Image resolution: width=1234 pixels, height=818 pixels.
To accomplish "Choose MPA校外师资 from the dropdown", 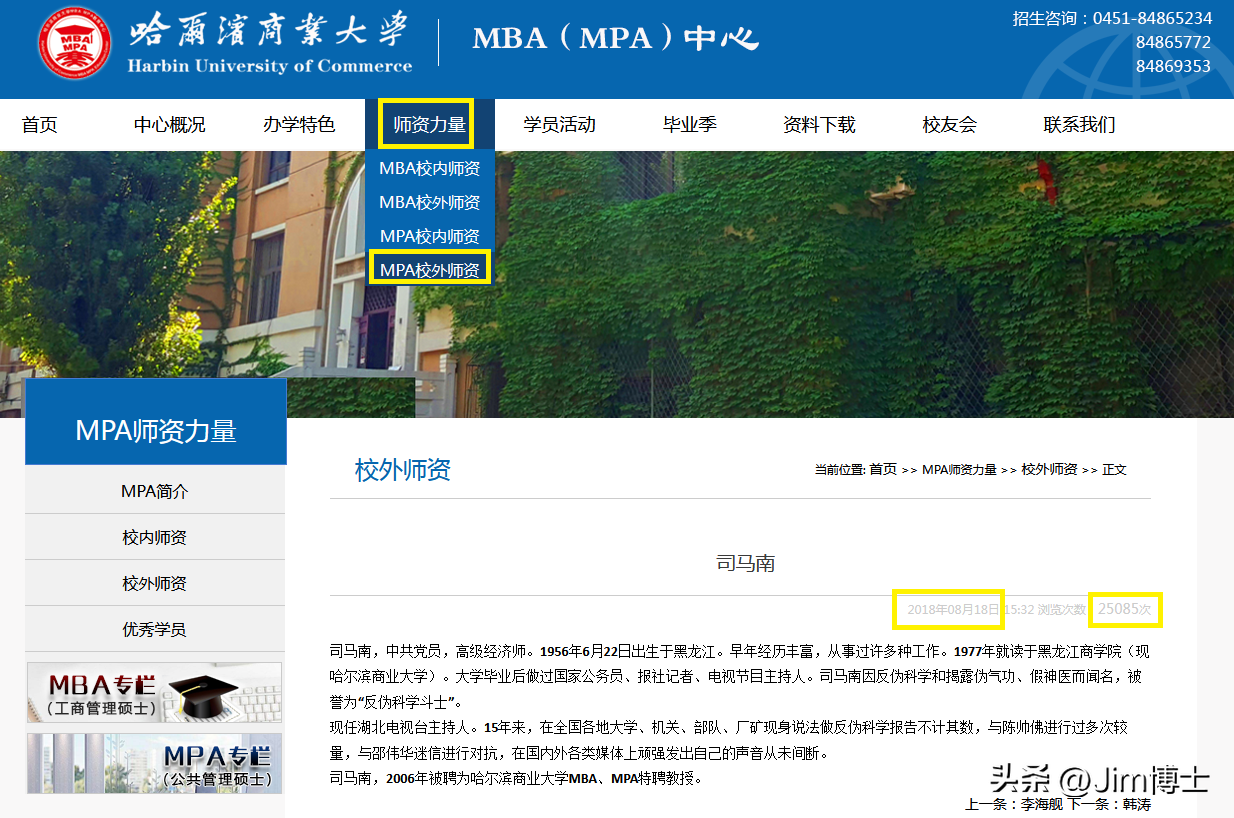I will point(430,269).
